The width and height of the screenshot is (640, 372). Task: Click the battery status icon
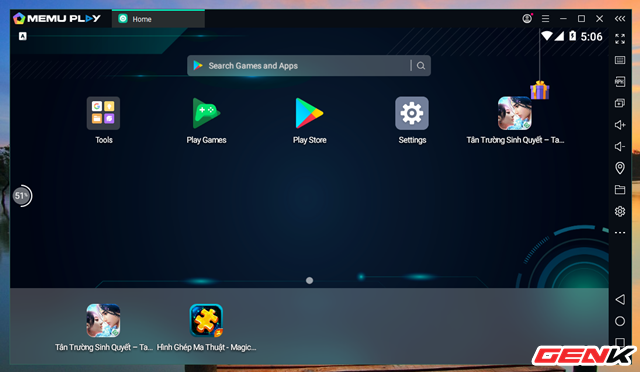[x=572, y=36]
